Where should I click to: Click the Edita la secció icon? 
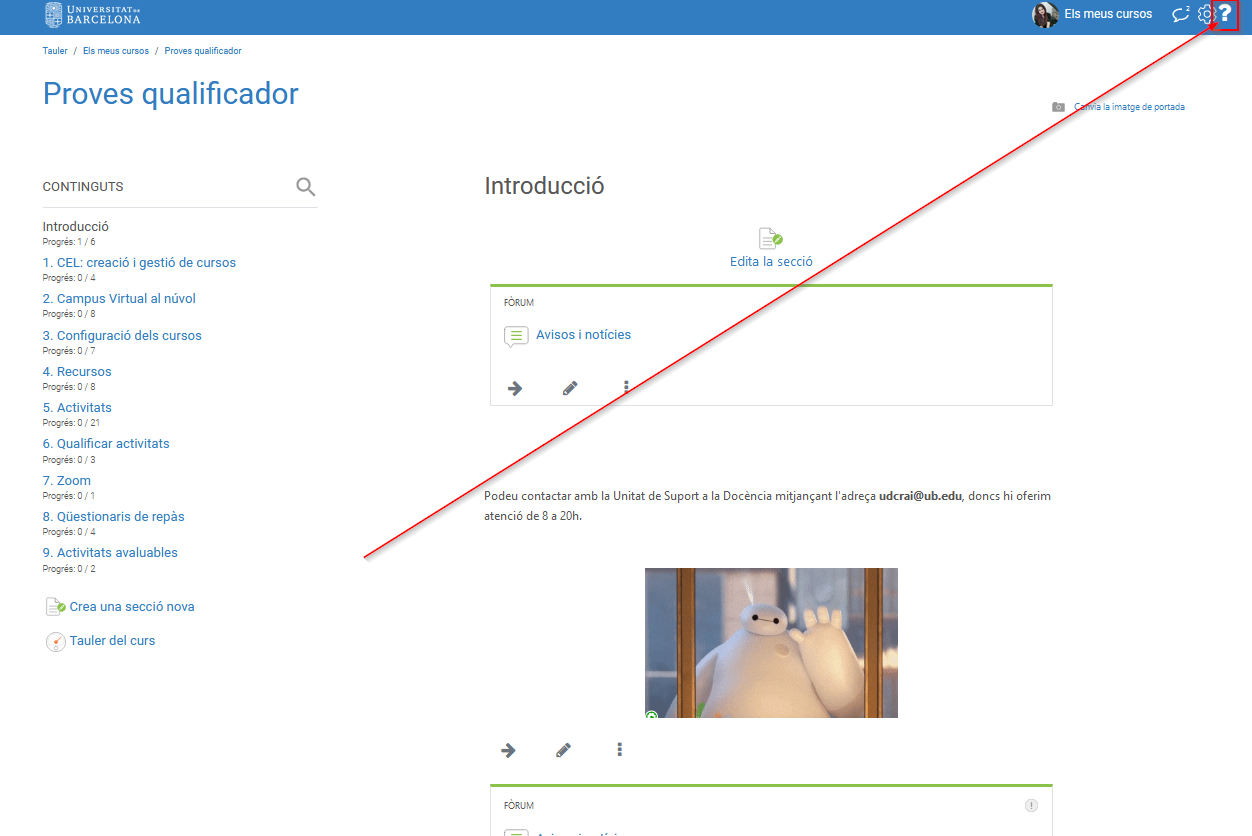pyautogui.click(x=770, y=238)
